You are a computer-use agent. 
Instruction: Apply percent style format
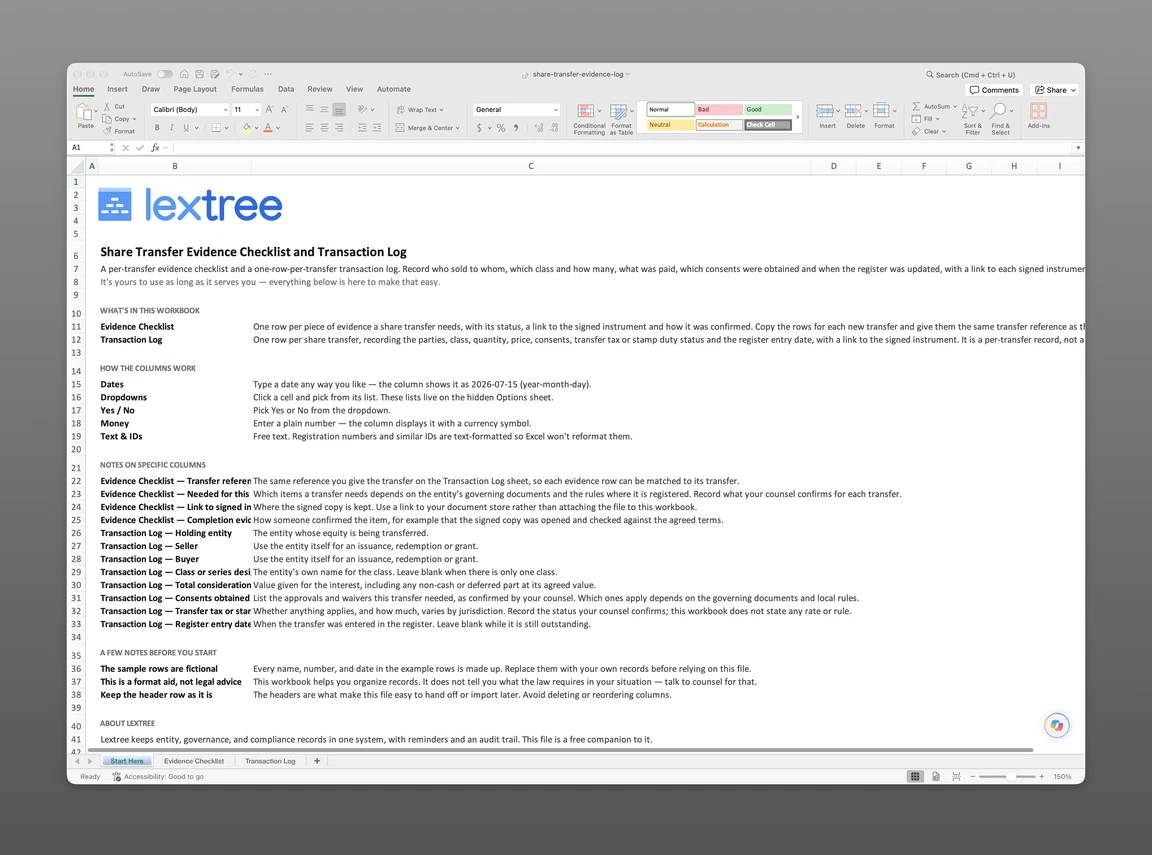pos(501,128)
